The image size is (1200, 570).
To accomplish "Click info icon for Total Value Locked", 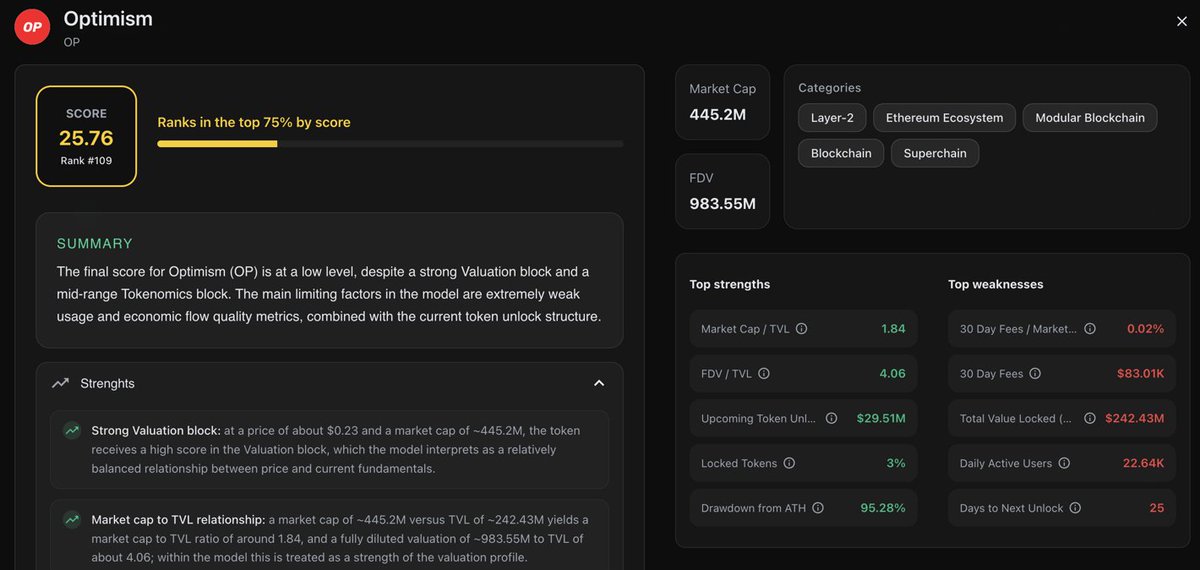I will (1090, 419).
